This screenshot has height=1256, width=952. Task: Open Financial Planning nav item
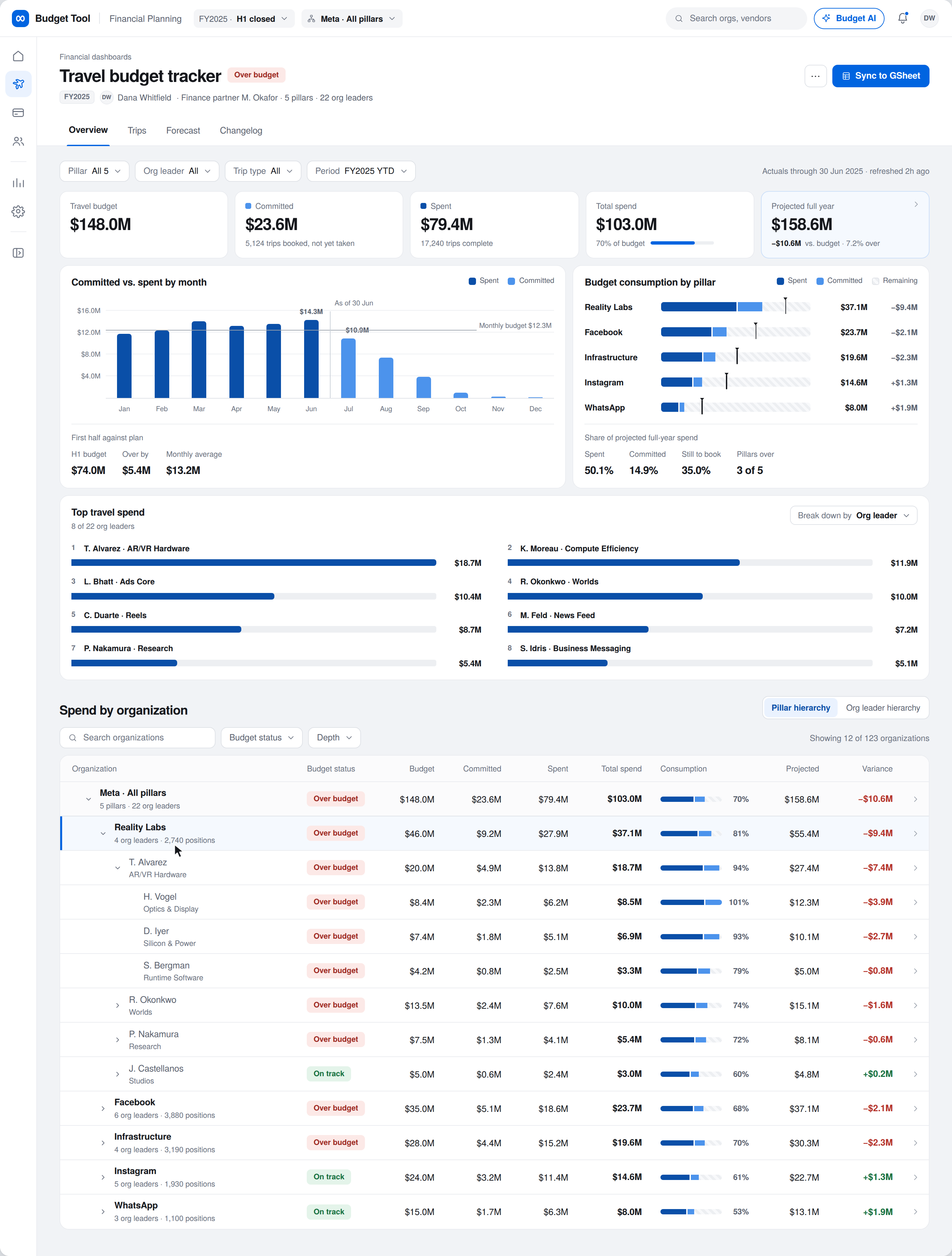point(145,19)
